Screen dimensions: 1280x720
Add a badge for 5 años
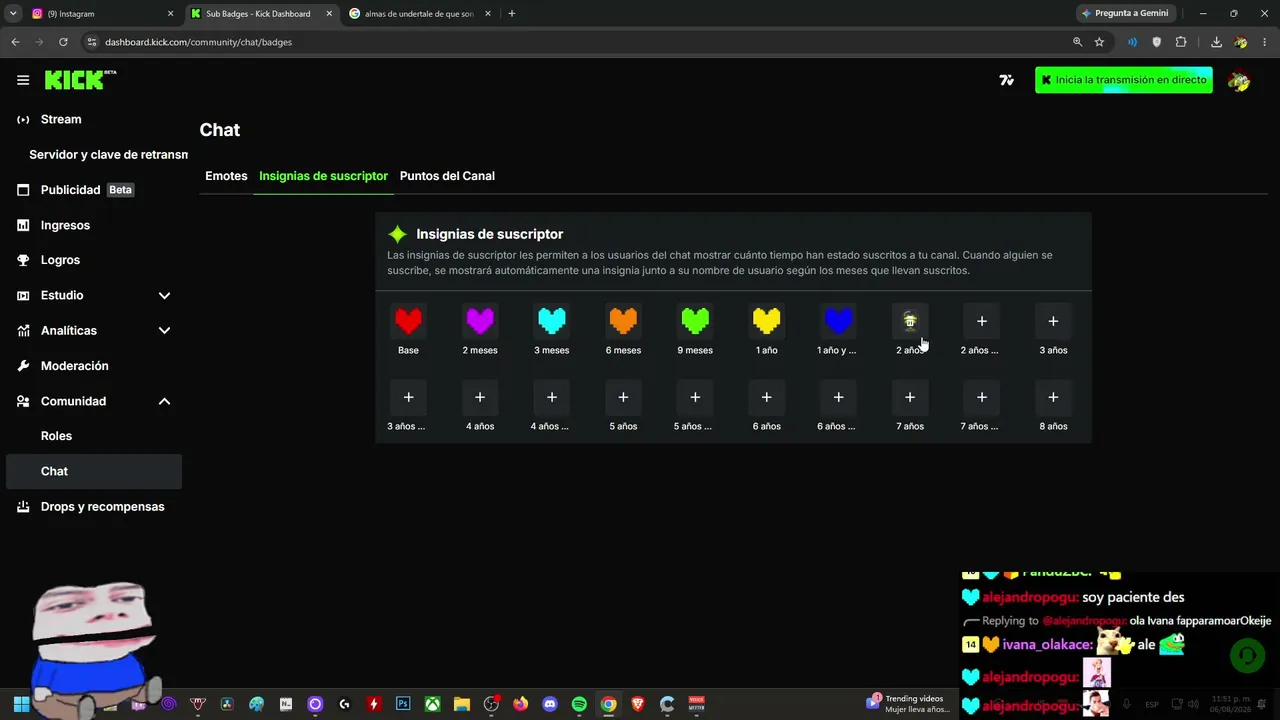623,397
